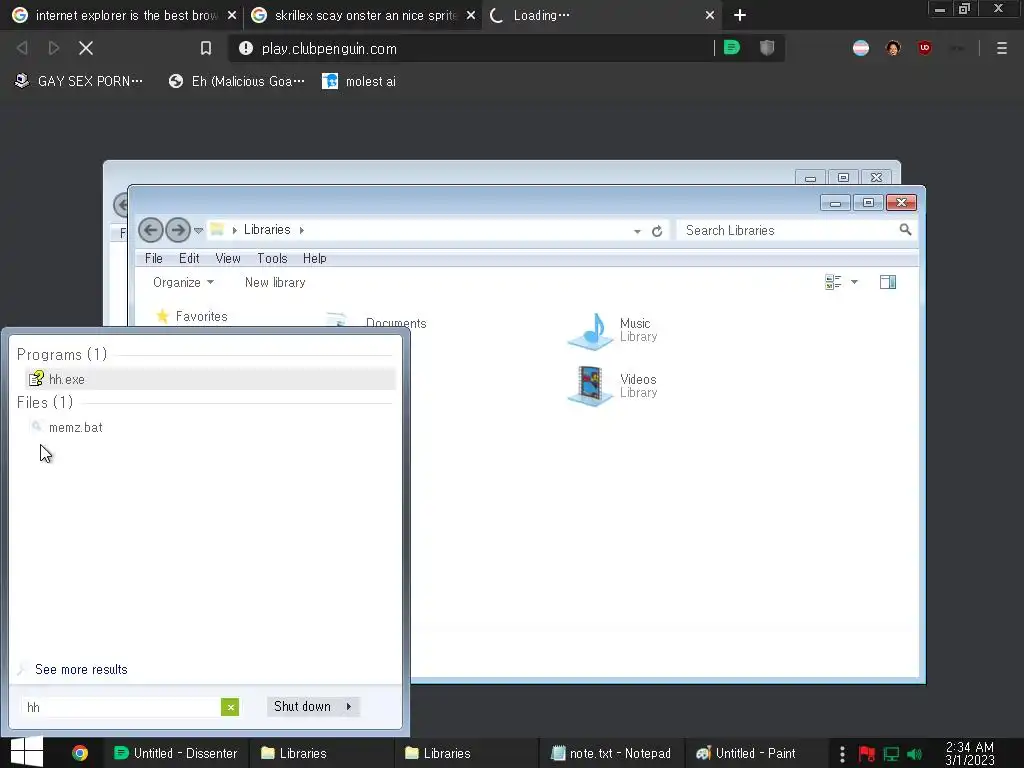The image size is (1024, 768).
Task: Open the browser hamburger menu
Action: [x=1002, y=48]
